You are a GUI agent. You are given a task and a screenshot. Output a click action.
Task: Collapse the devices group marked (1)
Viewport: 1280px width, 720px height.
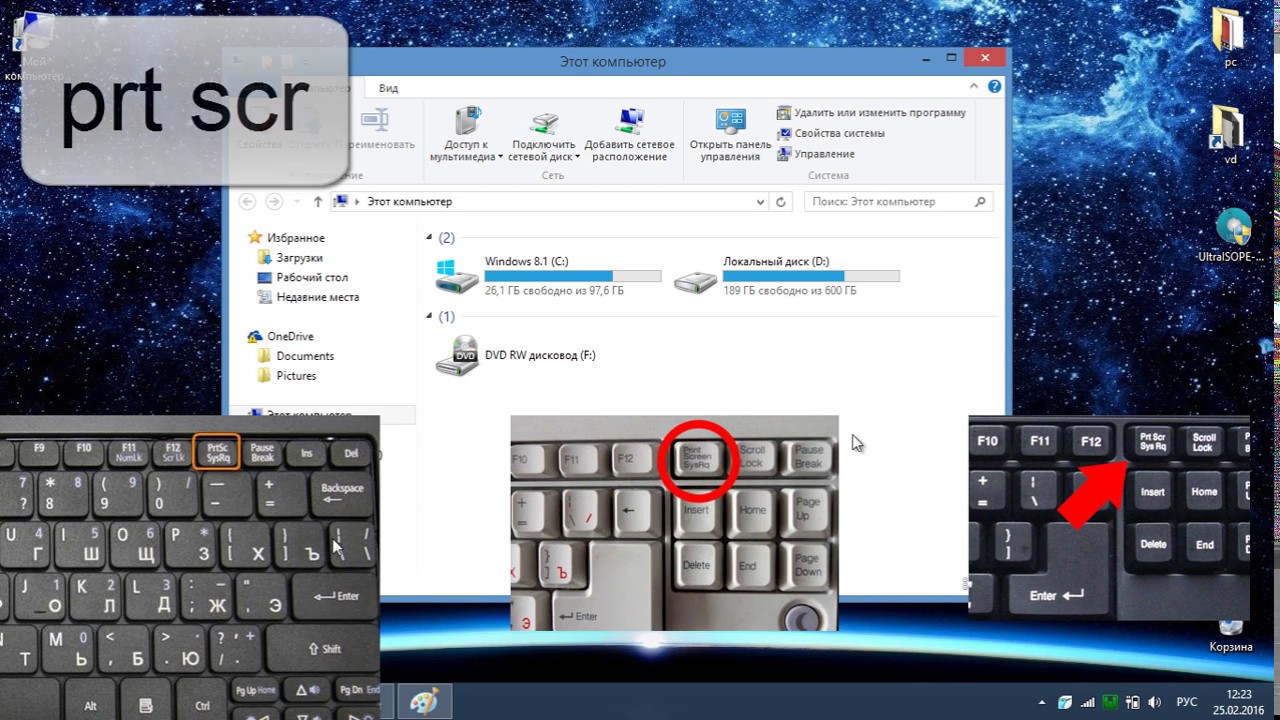pyautogui.click(x=430, y=317)
